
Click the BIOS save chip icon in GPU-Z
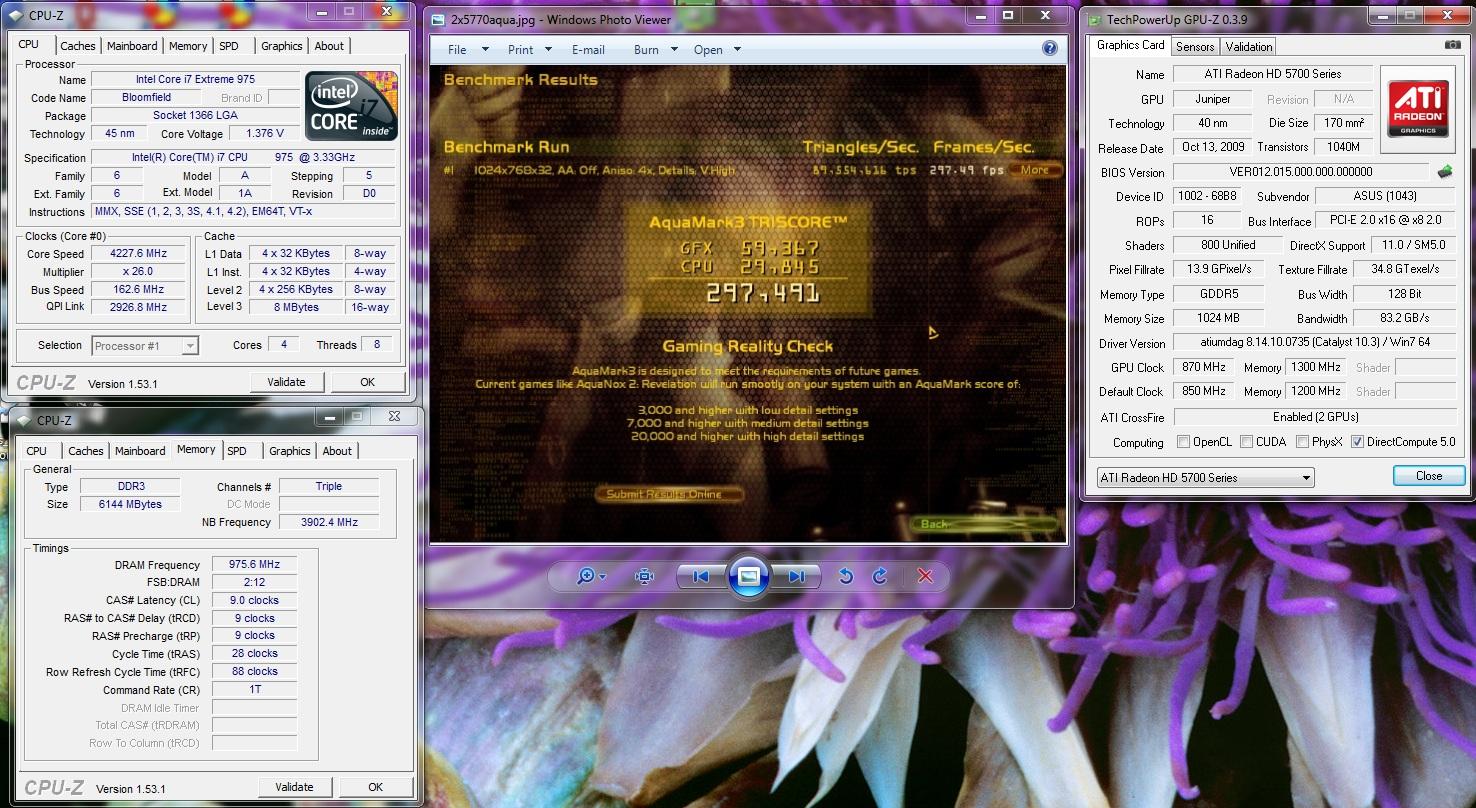point(1445,171)
